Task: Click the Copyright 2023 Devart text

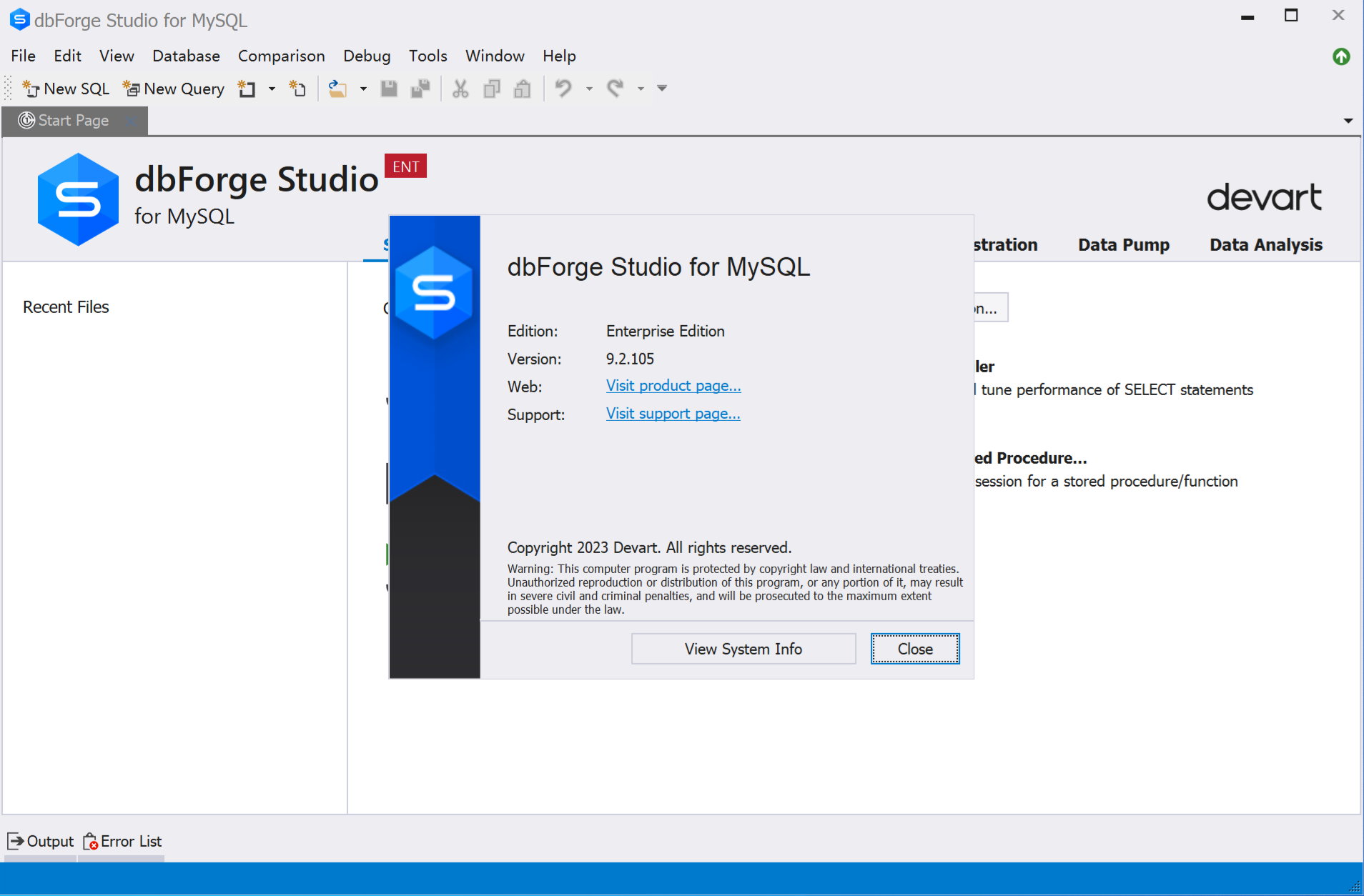Action: point(649,547)
